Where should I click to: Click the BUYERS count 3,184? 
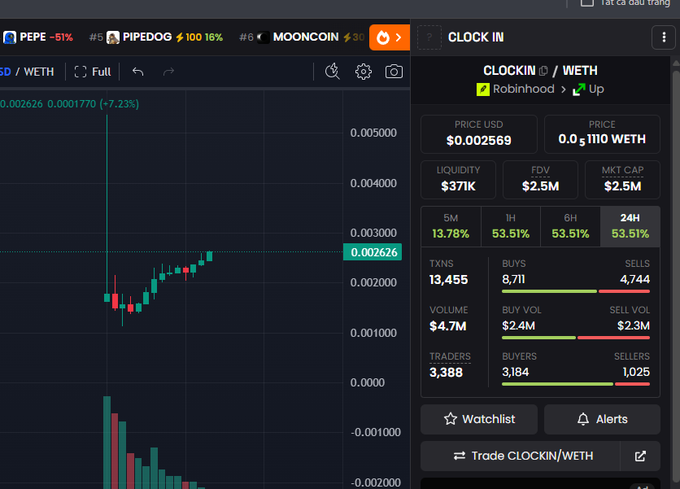point(515,372)
